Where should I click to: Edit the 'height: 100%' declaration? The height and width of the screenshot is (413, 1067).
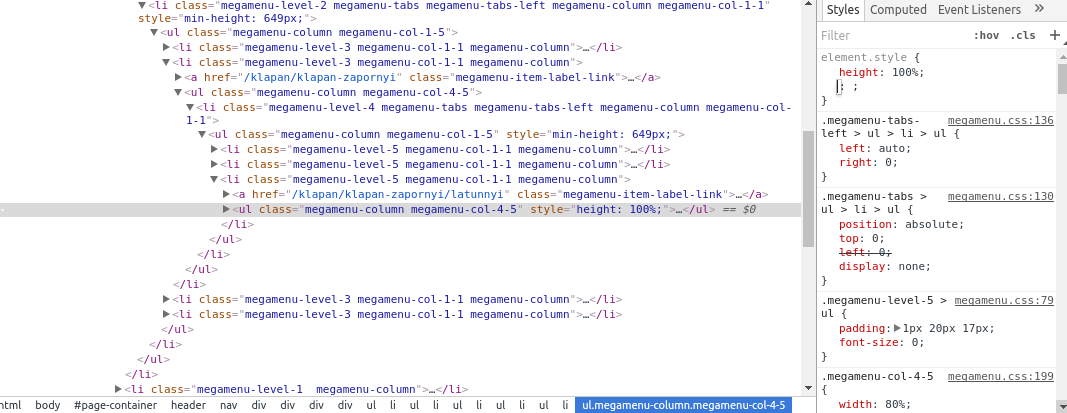coord(882,73)
